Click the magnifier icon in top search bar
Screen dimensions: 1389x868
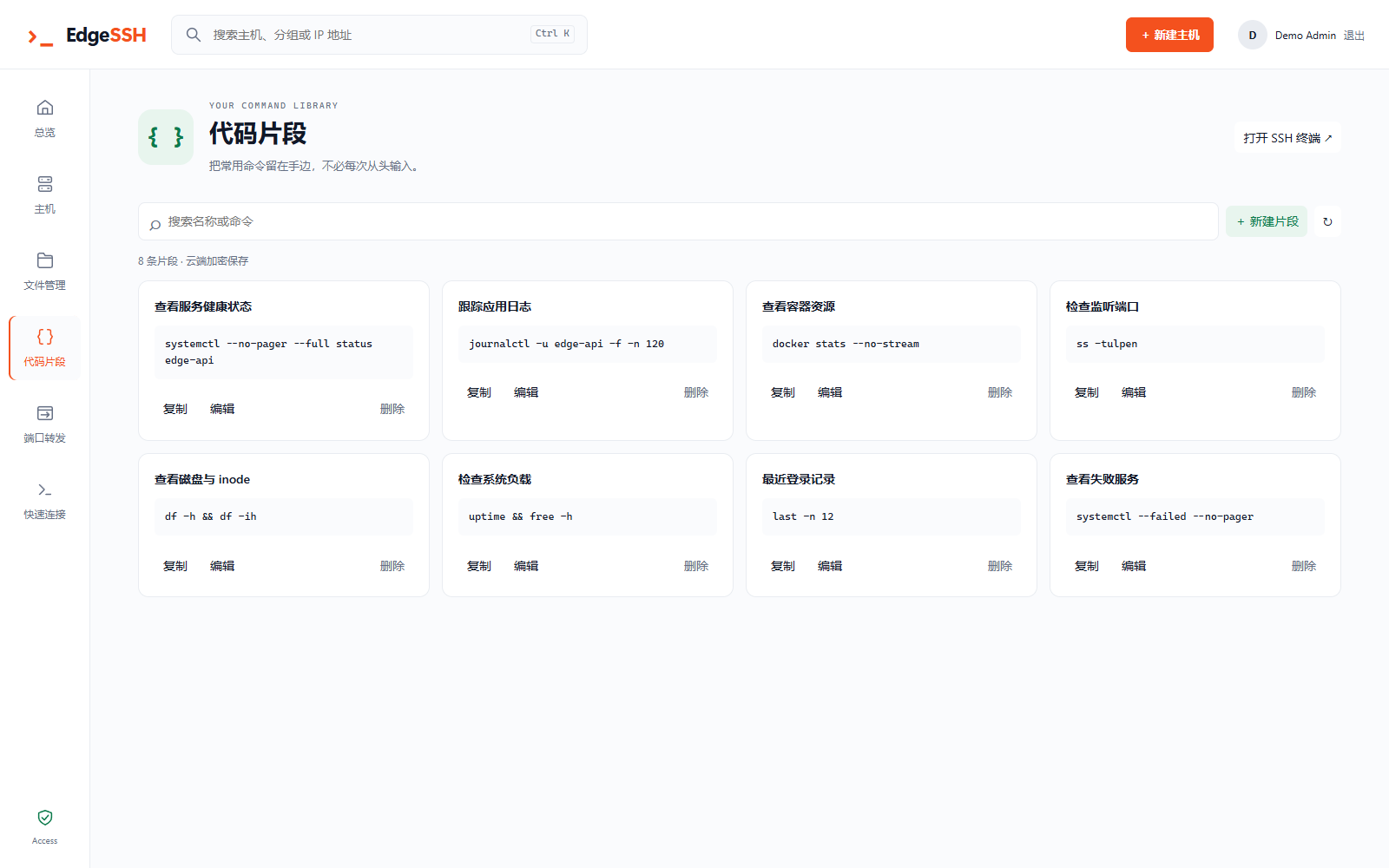pos(194,35)
